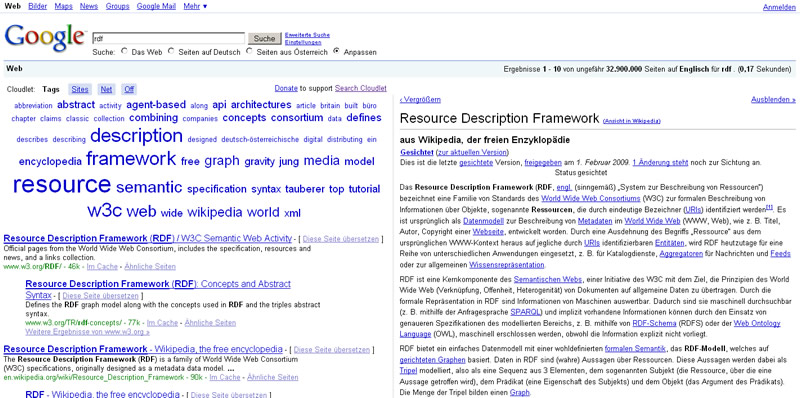The height and width of the screenshot is (398, 800).
Task: Click the 'agent-based' tag in cloud
Action: coord(156,105)
